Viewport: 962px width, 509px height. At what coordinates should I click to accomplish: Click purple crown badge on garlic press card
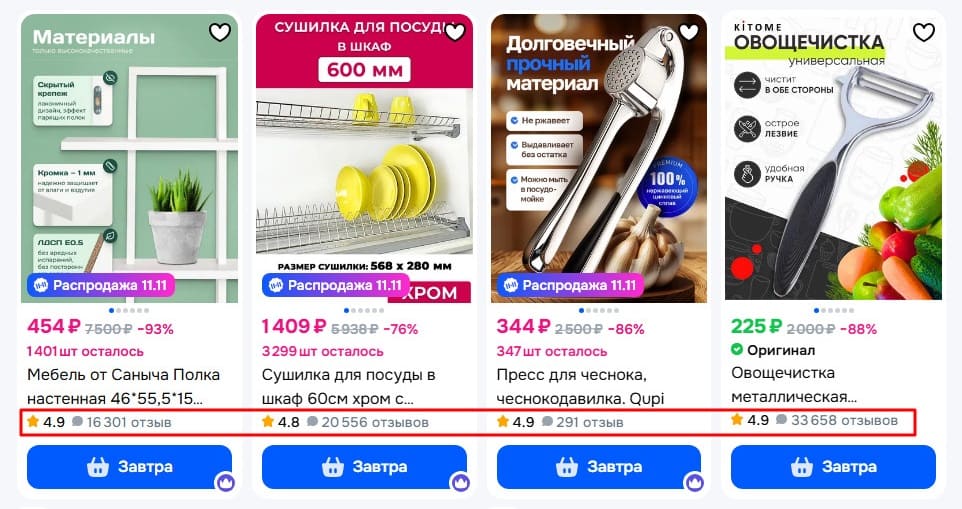[x=695, y=483]
